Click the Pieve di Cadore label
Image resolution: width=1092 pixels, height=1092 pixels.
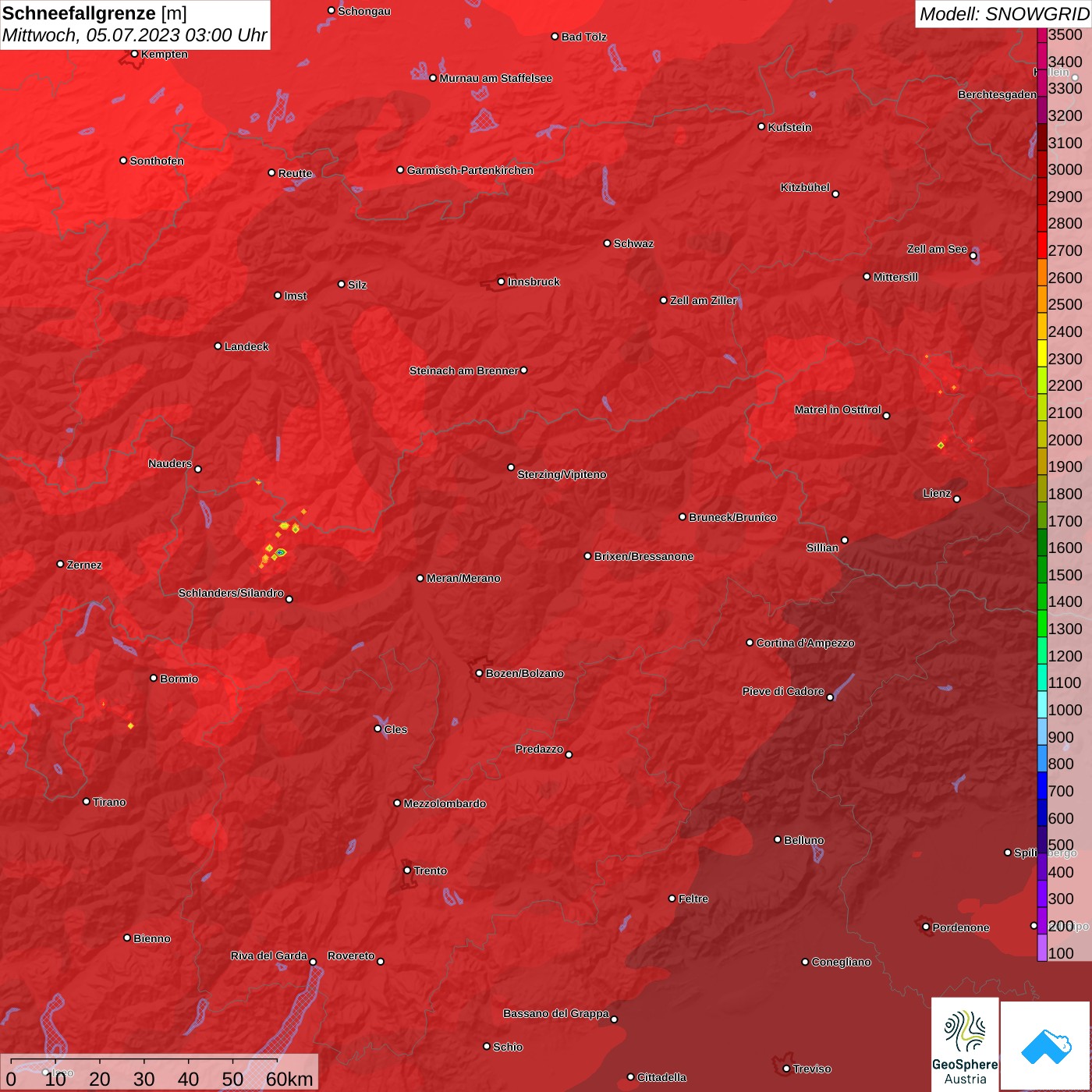click(783, 691)
